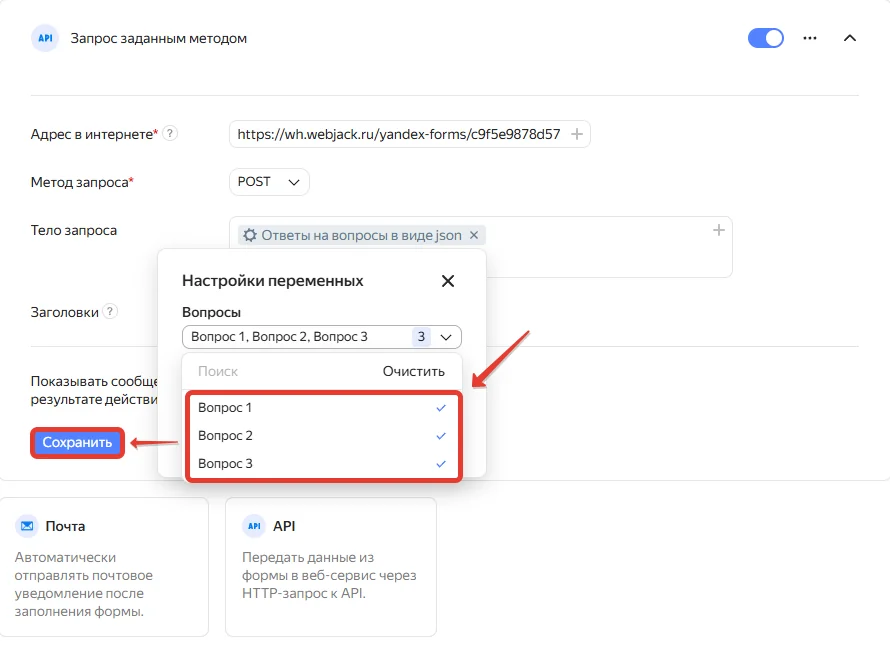Toggle the blue action enable switch

[x=766, y=38]
